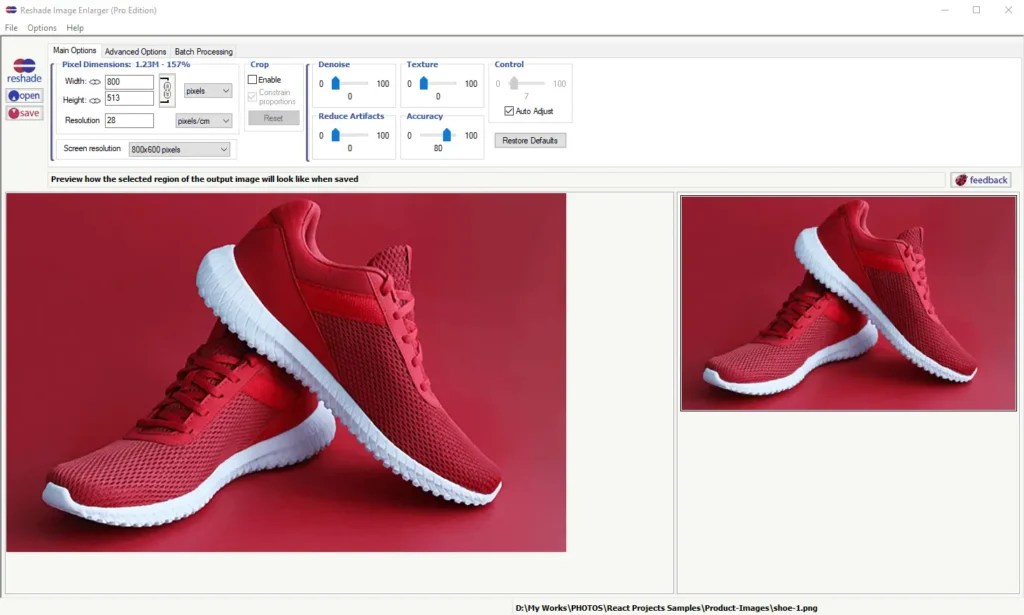Switch to the Advanced Options tab
The width and height of the screenshot is (1024, 615).
pos(135,50)
